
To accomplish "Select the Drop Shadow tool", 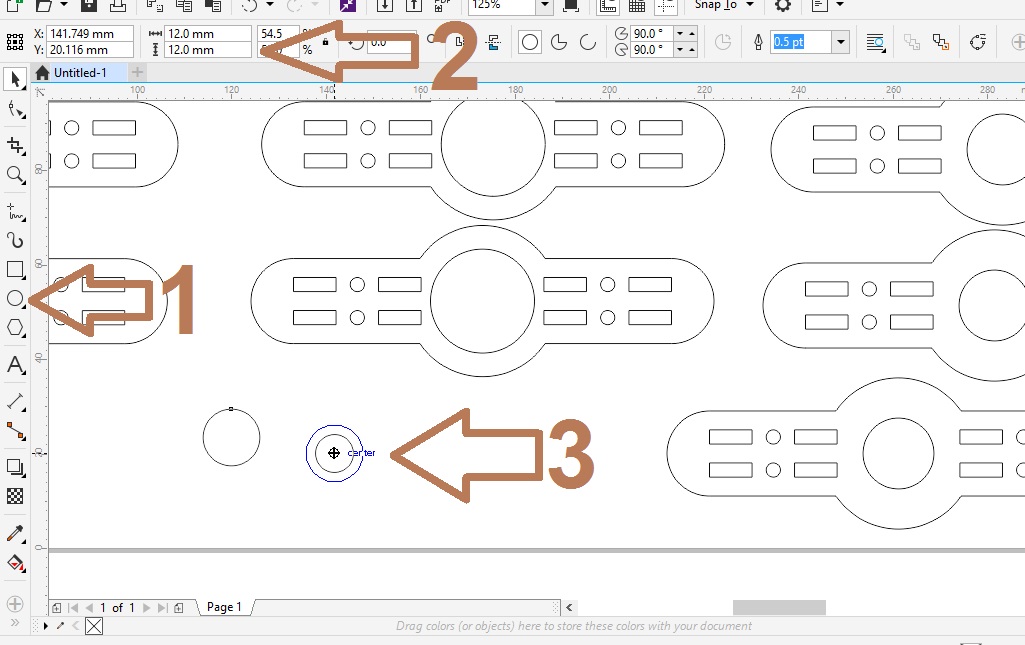I will click(15, 467).
